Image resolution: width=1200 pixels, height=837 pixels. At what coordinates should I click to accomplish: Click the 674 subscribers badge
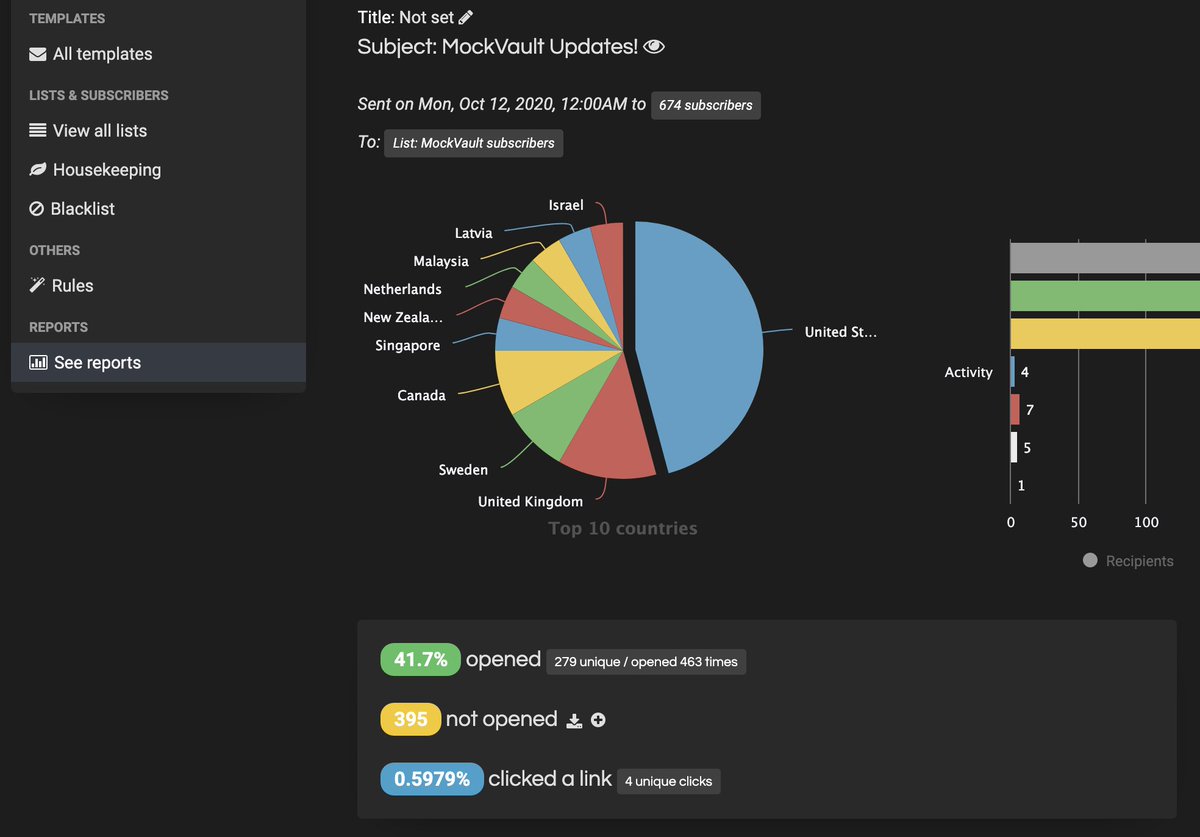(706, 105)
